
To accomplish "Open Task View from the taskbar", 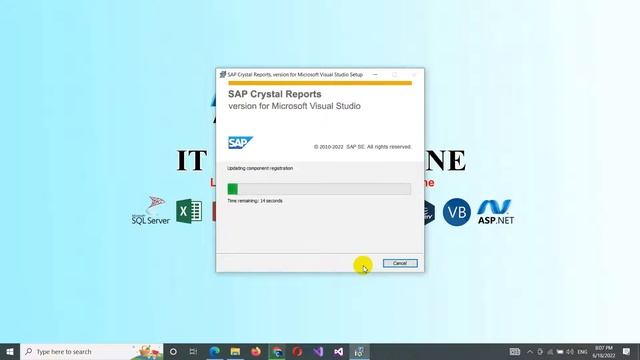I will 193,351.
